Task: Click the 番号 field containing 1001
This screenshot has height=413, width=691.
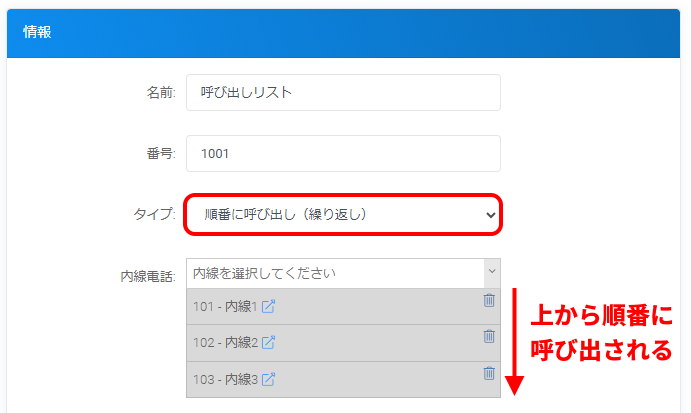Action: pyautogui.click(x=343, y=154)
